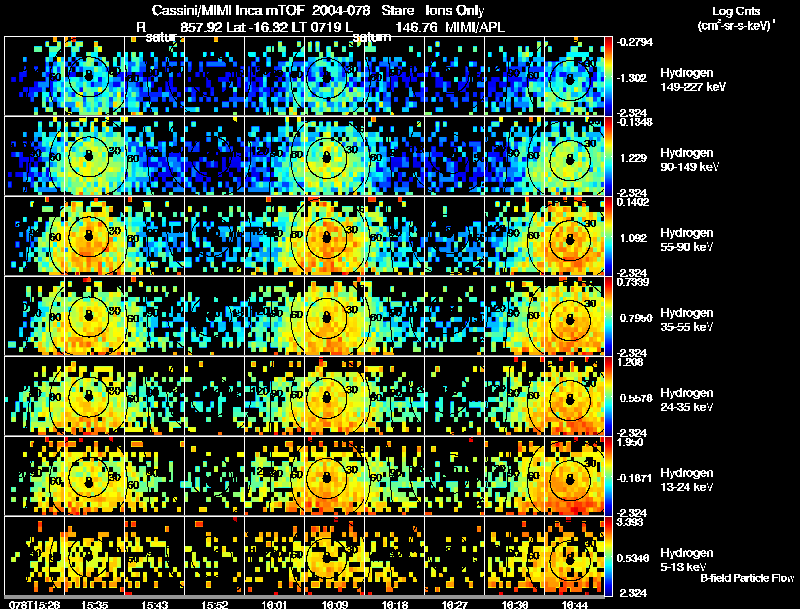
Task: Click the color scale bar beside Hydrogen 24-35 keV
Action: tap(608, 396)
